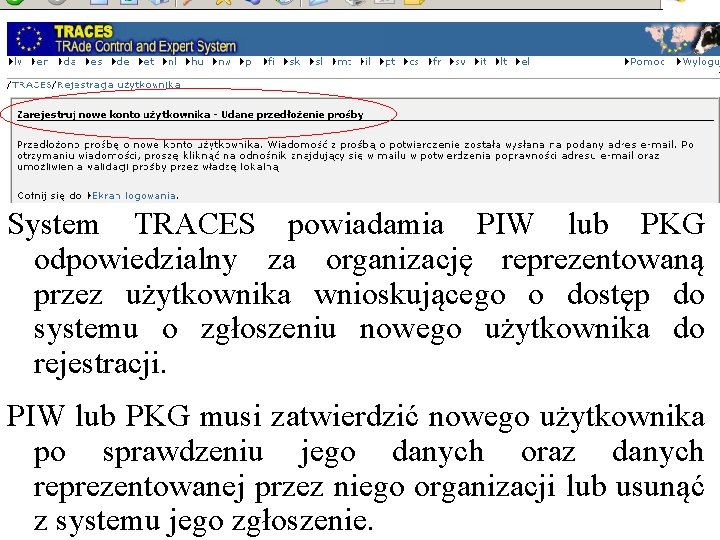The image size is (720, 540).
Task: Switch language to 'fr'
Action: coord(435,62)
